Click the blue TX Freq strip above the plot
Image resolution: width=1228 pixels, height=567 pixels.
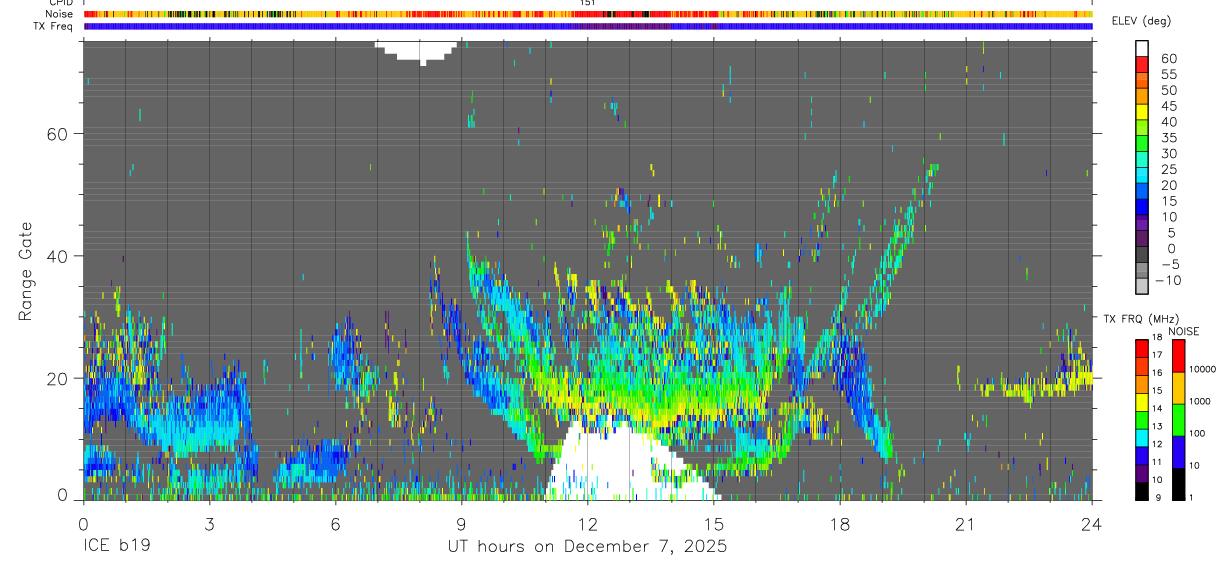pos(588,26)
